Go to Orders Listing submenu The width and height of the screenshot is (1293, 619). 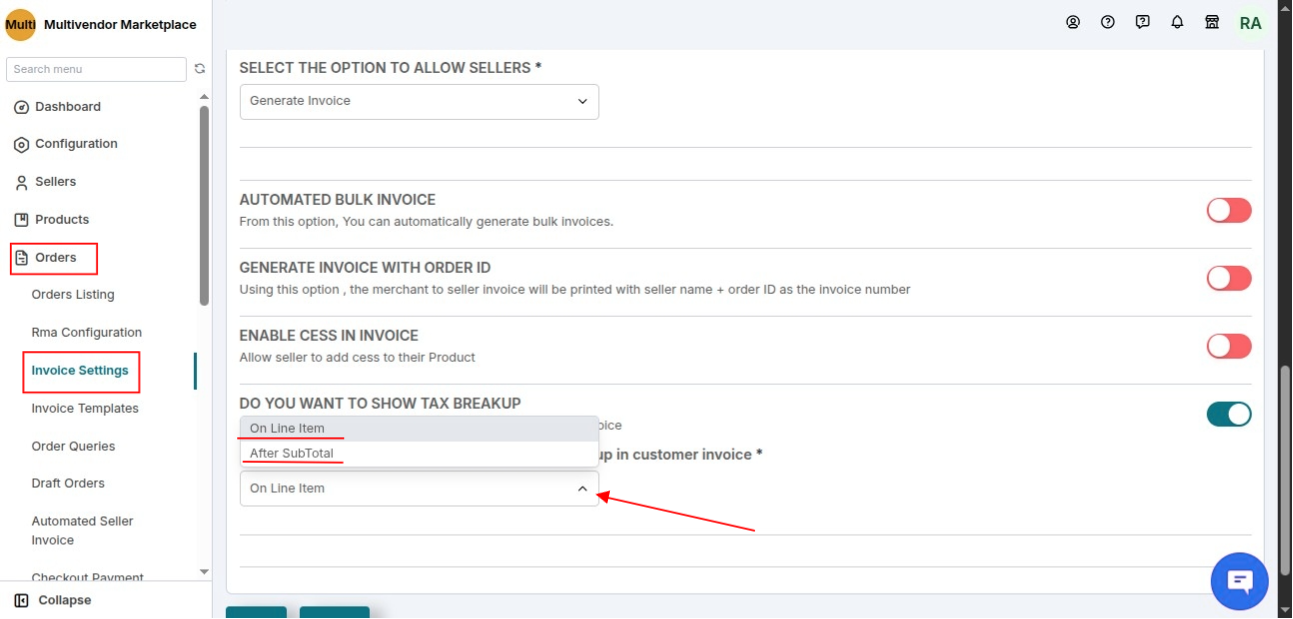[73, 295]
